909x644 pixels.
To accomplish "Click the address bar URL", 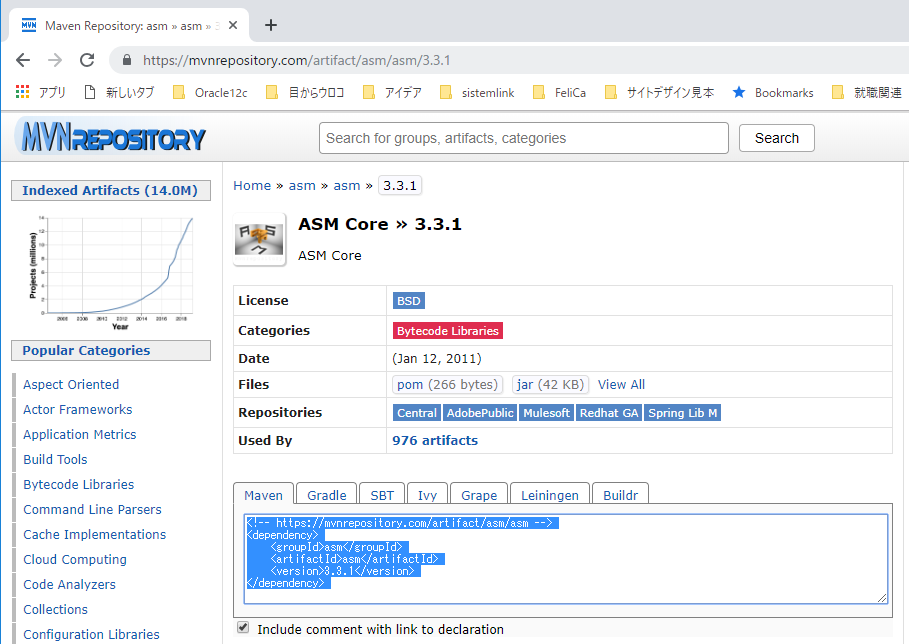I will pyautogui.click(x=296, y=60).
